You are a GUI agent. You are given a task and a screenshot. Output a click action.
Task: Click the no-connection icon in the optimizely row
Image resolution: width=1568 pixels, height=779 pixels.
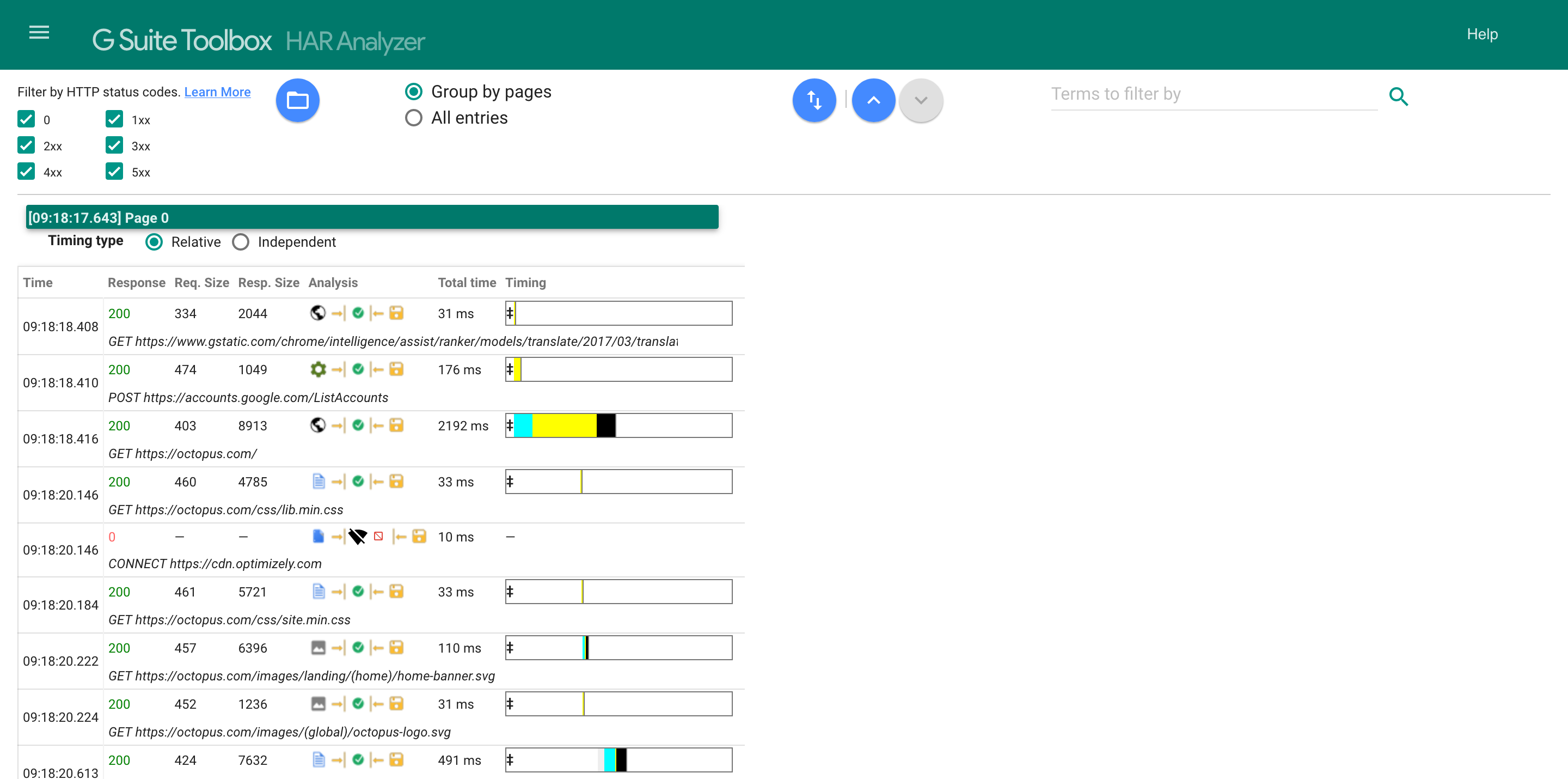tap(357, 537)
